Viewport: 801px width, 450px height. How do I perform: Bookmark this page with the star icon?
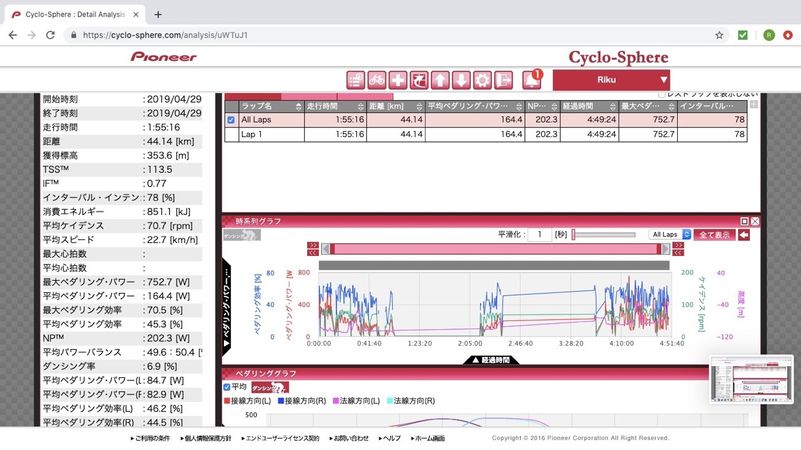719,34
